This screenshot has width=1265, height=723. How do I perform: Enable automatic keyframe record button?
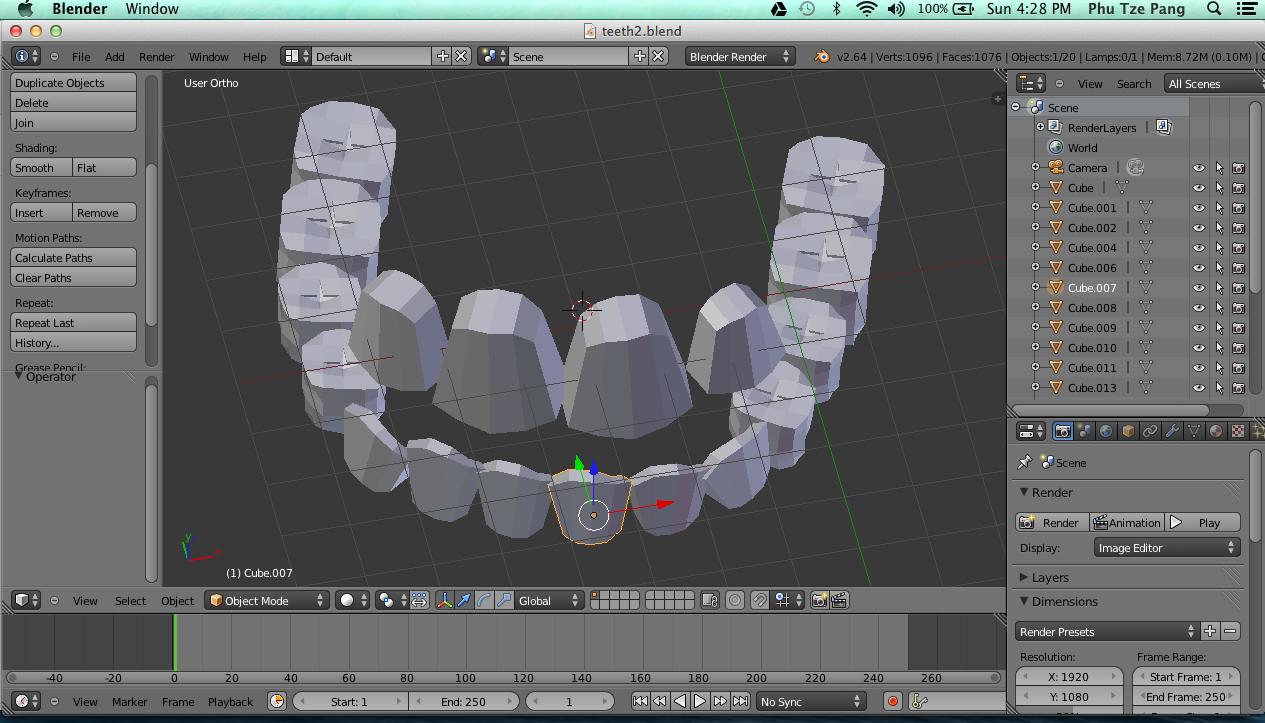892,701
